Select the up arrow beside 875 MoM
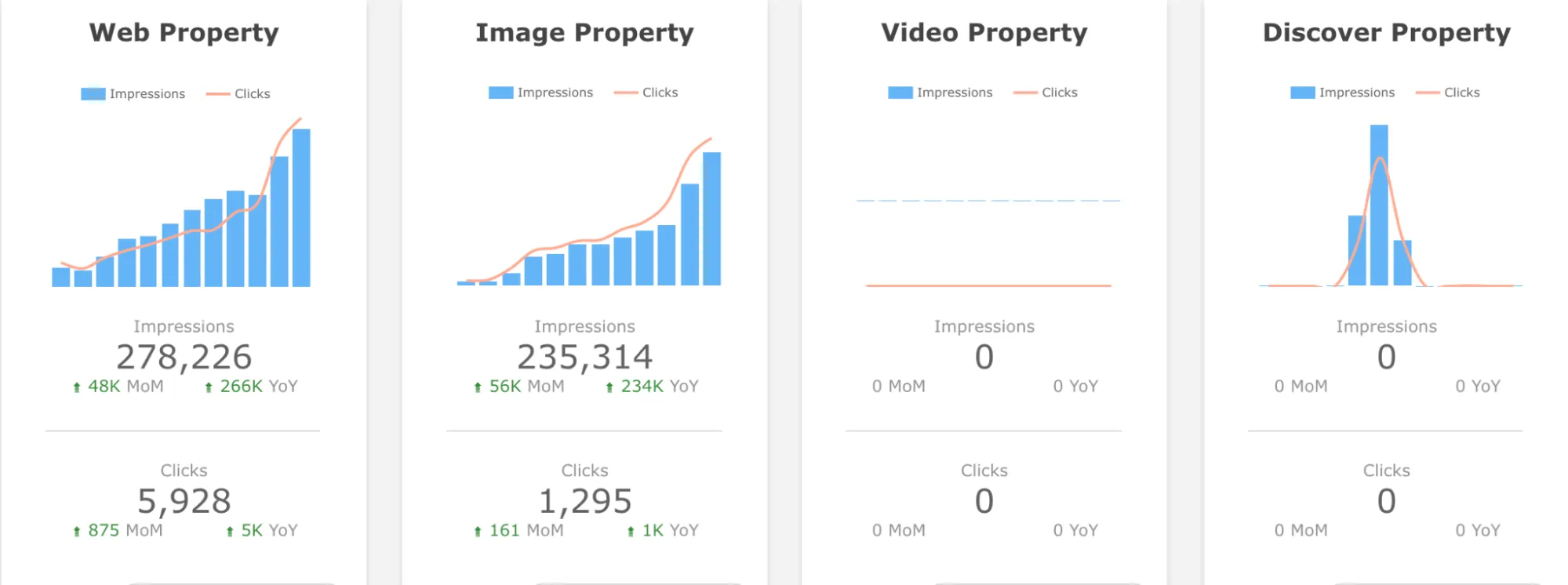1568x585 pixels. 77,532
